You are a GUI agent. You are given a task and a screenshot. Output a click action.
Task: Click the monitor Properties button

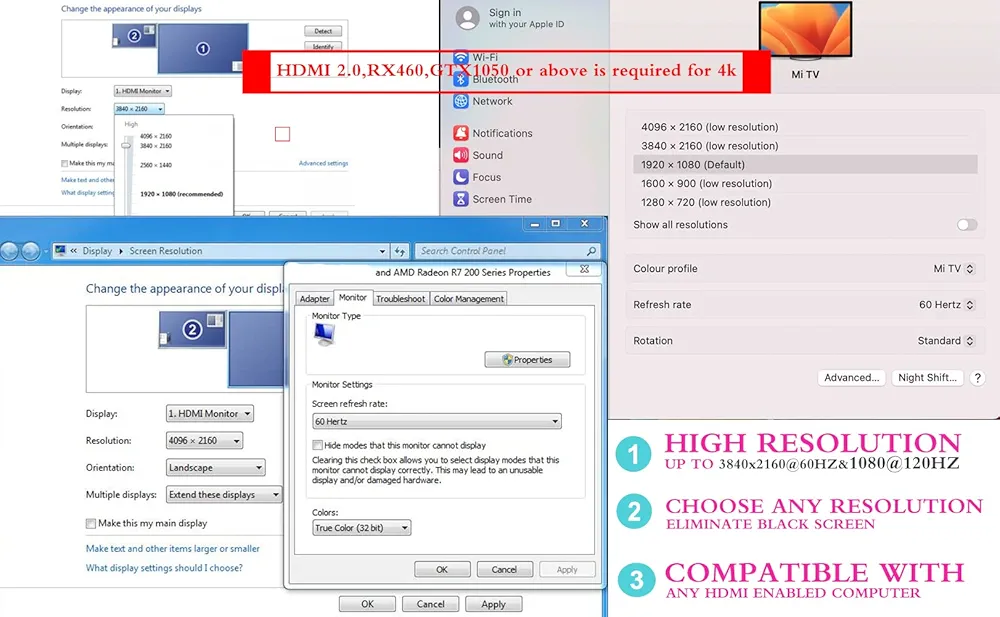tap(527, 360)
